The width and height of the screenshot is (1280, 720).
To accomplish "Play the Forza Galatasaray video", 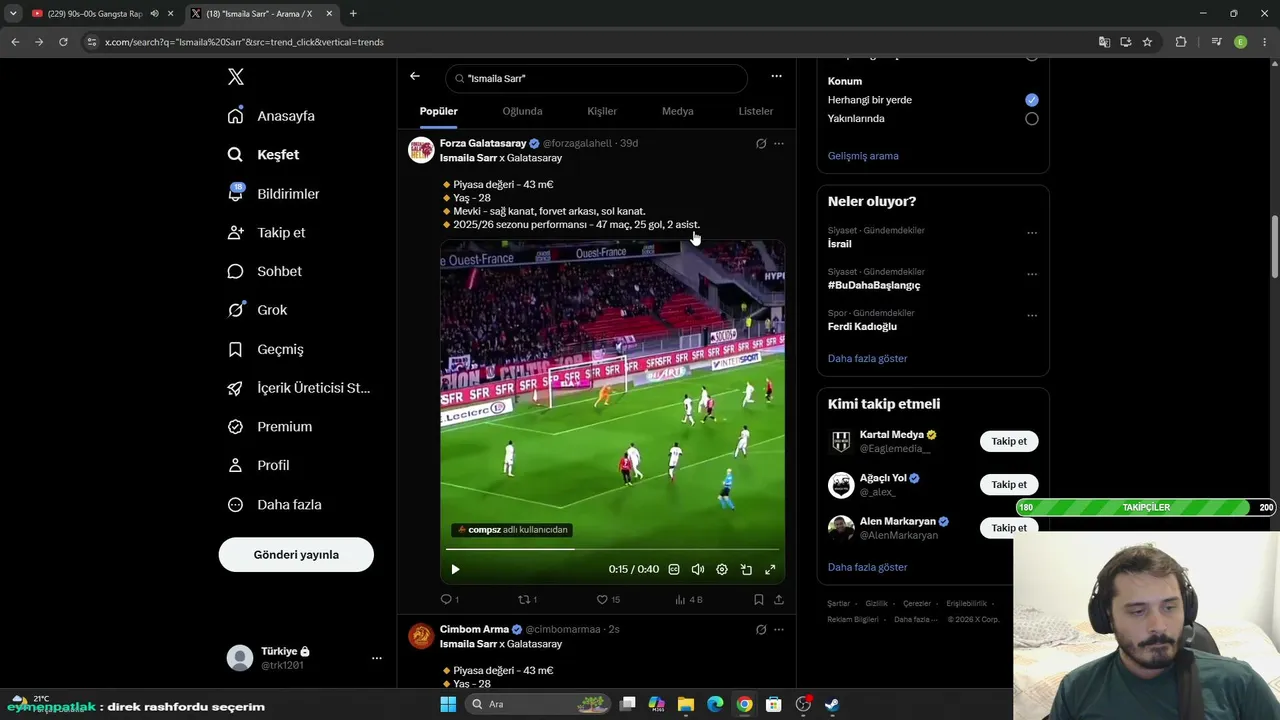I will click(x=455, y=570).
